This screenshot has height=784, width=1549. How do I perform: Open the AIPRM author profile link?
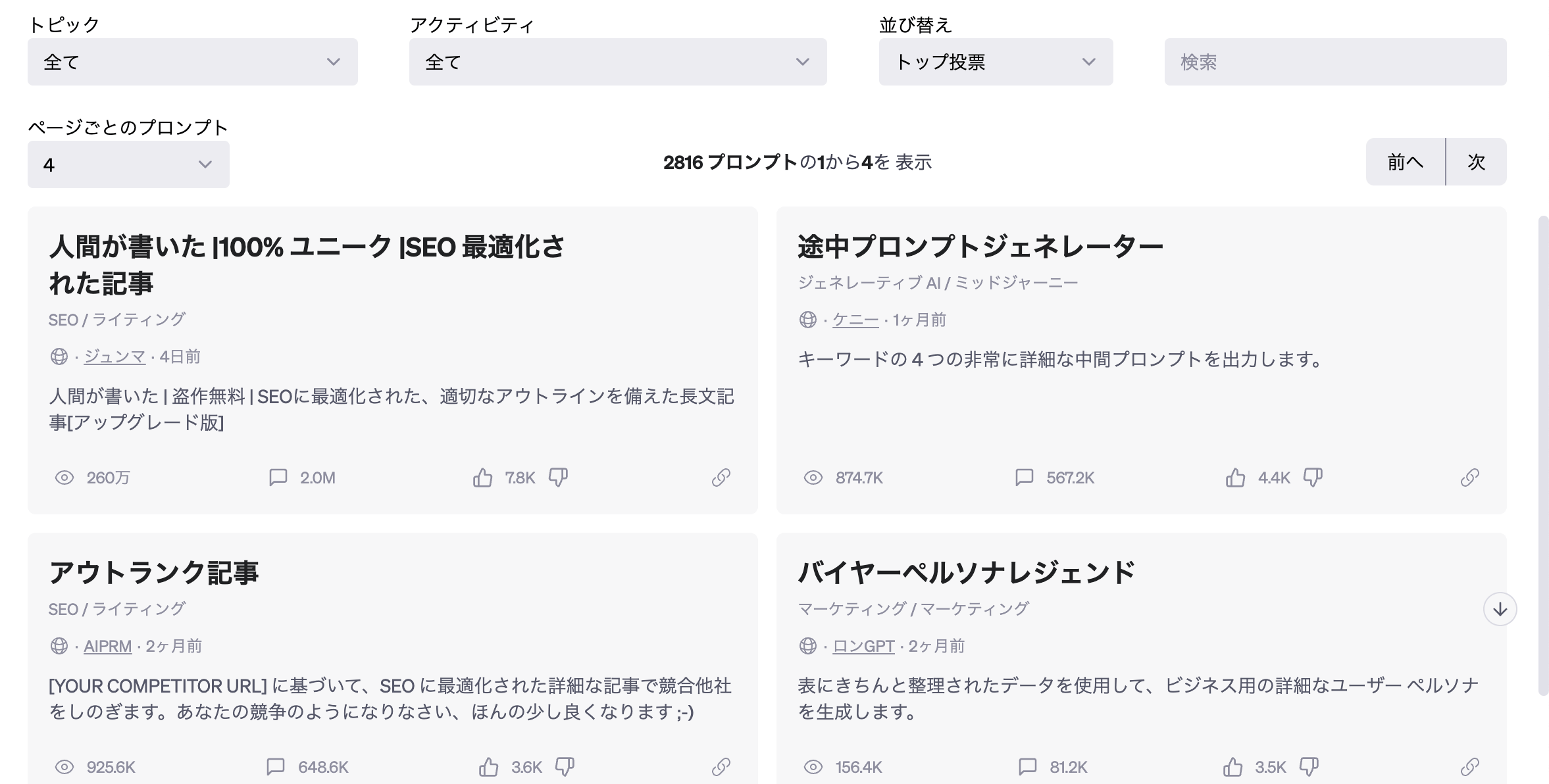(x=108, y=646)
